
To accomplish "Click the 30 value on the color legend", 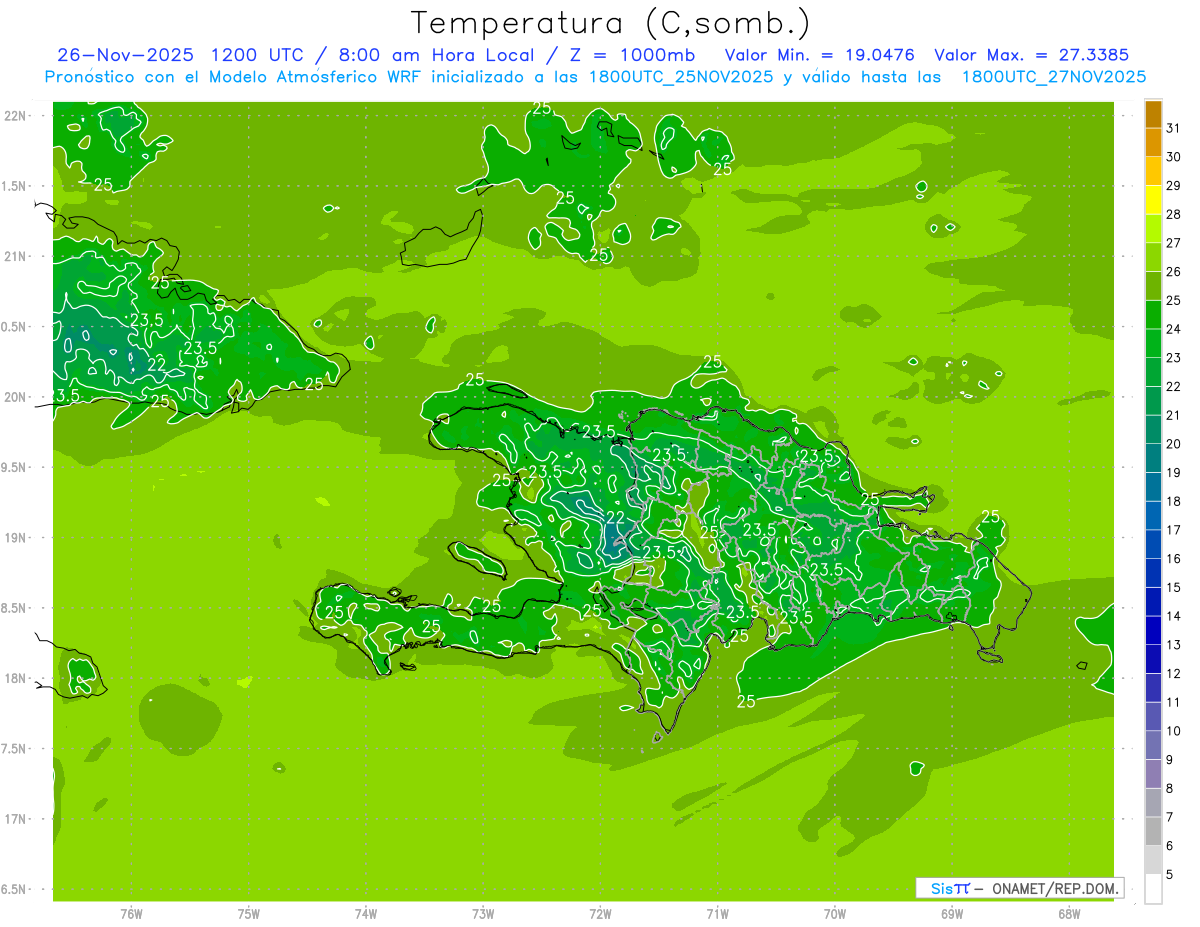I will coord(1173,157).
